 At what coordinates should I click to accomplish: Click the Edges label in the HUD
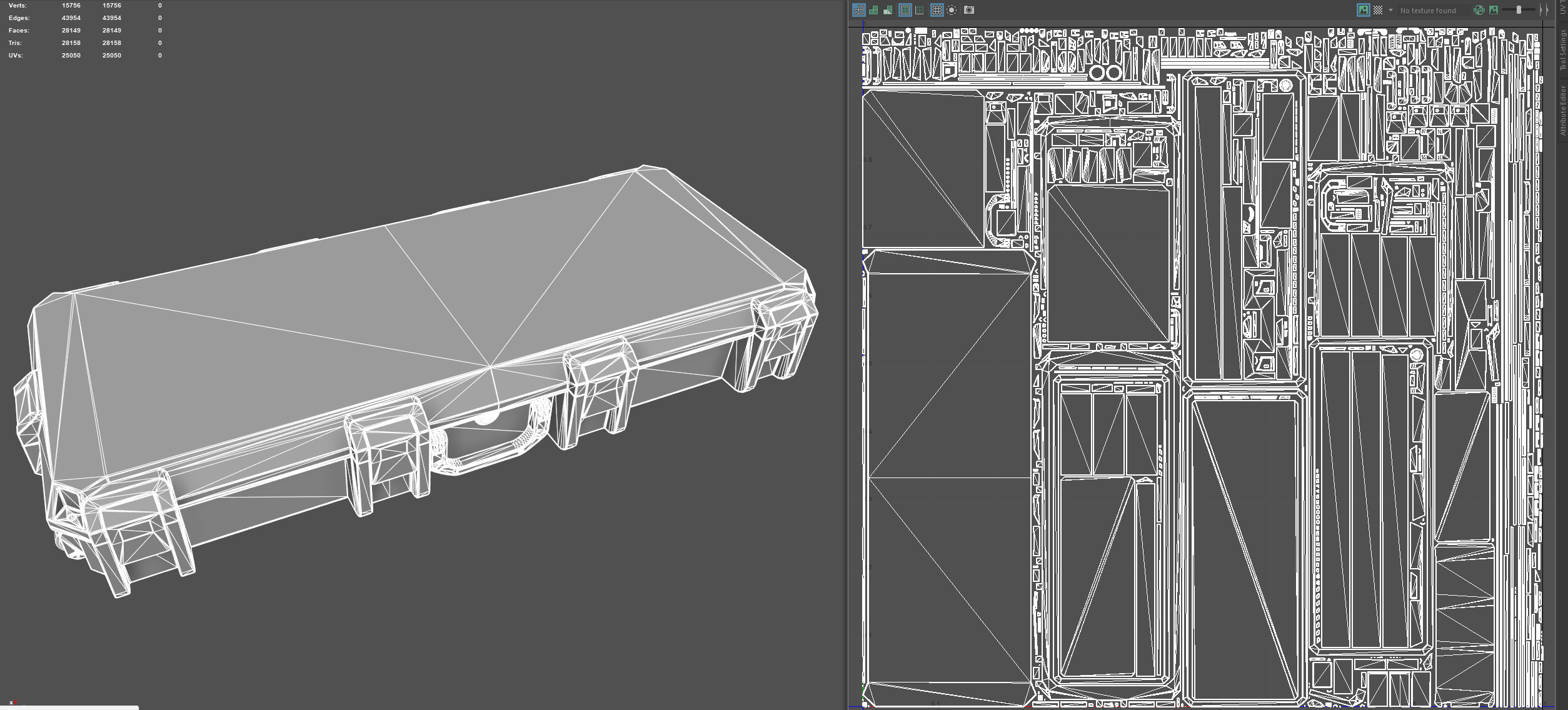tap(19, 17)
